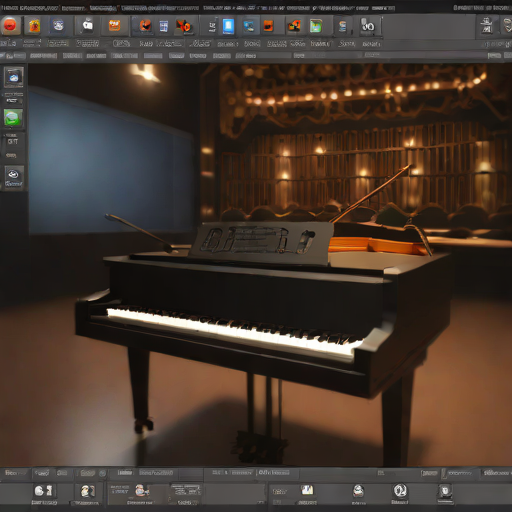Click the orange tile icon near toolbar center
The image size is (512, 512).
click(x=268, y=26)
